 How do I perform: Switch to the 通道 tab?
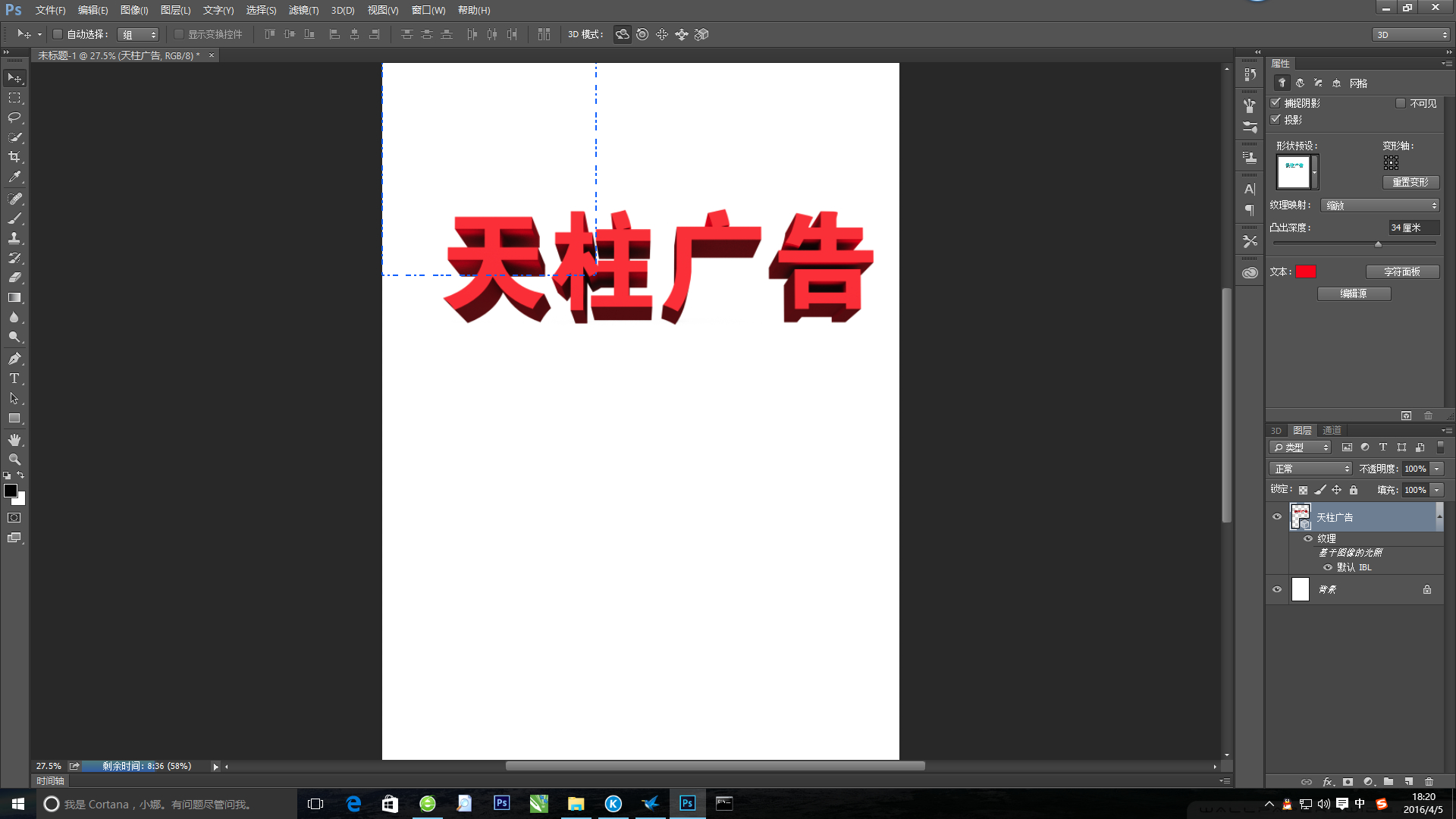click(x=1332, y=430)
